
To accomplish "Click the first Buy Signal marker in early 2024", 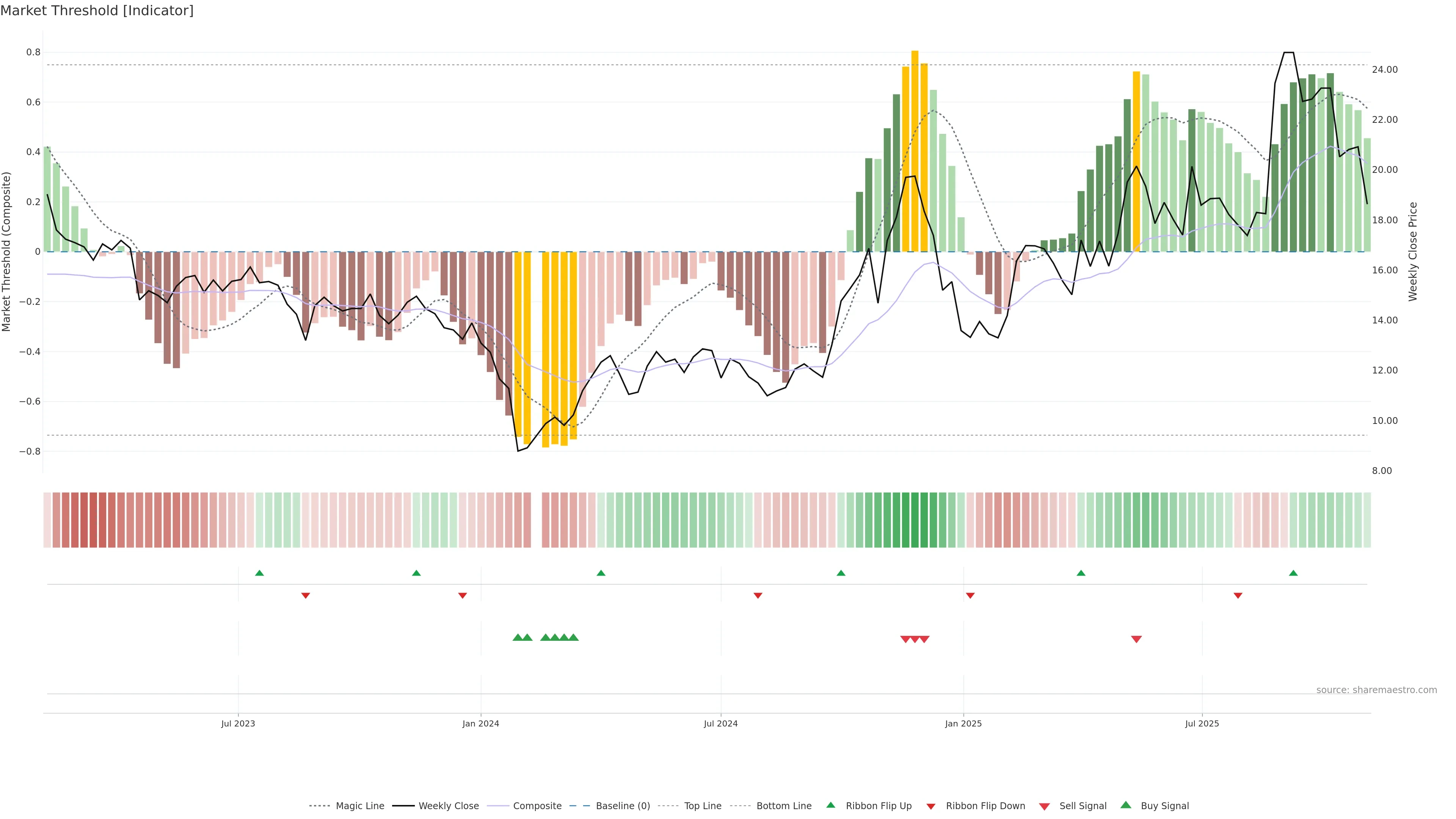I will tap(518, 637).
